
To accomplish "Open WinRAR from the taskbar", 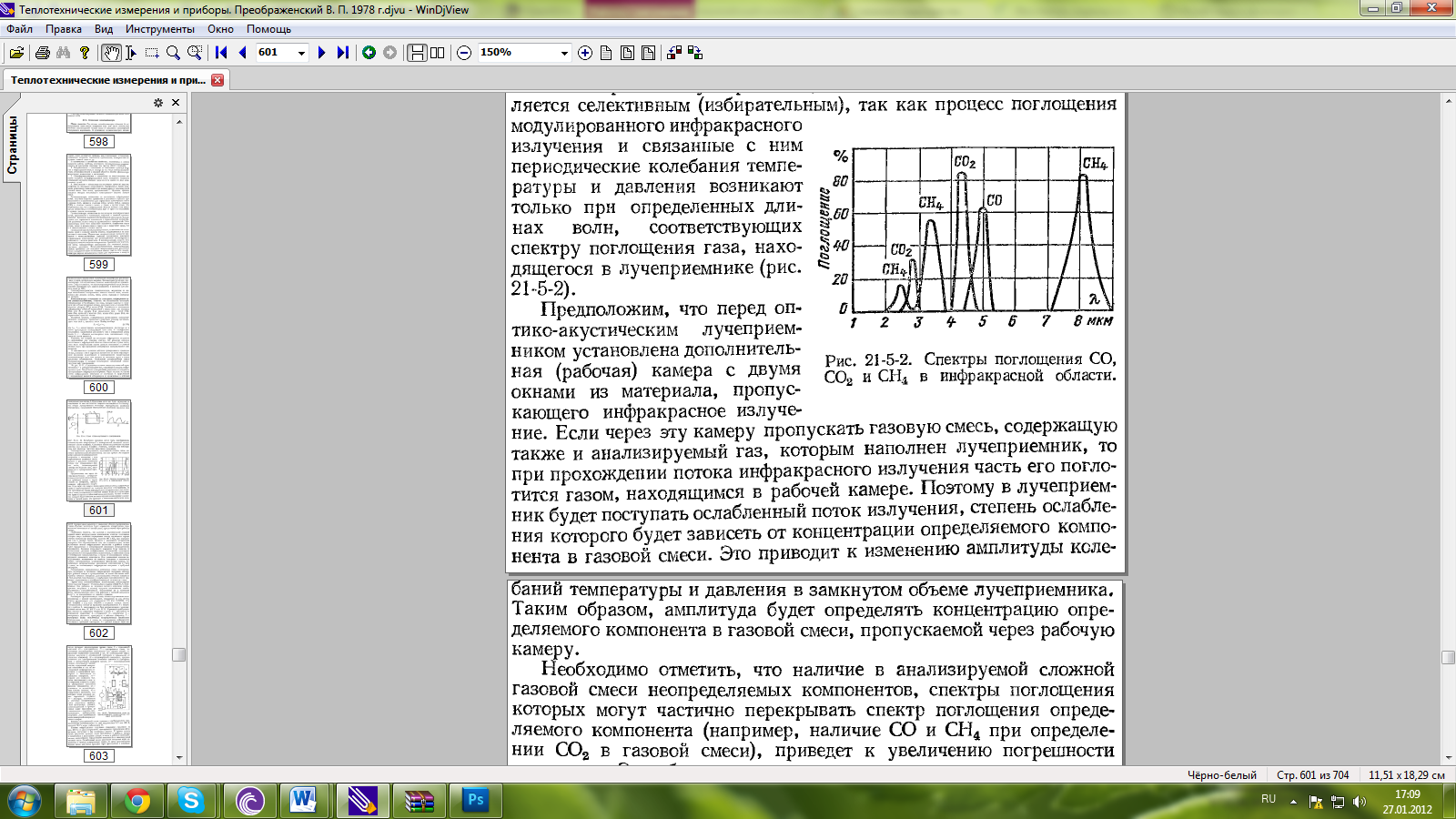I will click(418, 801).
